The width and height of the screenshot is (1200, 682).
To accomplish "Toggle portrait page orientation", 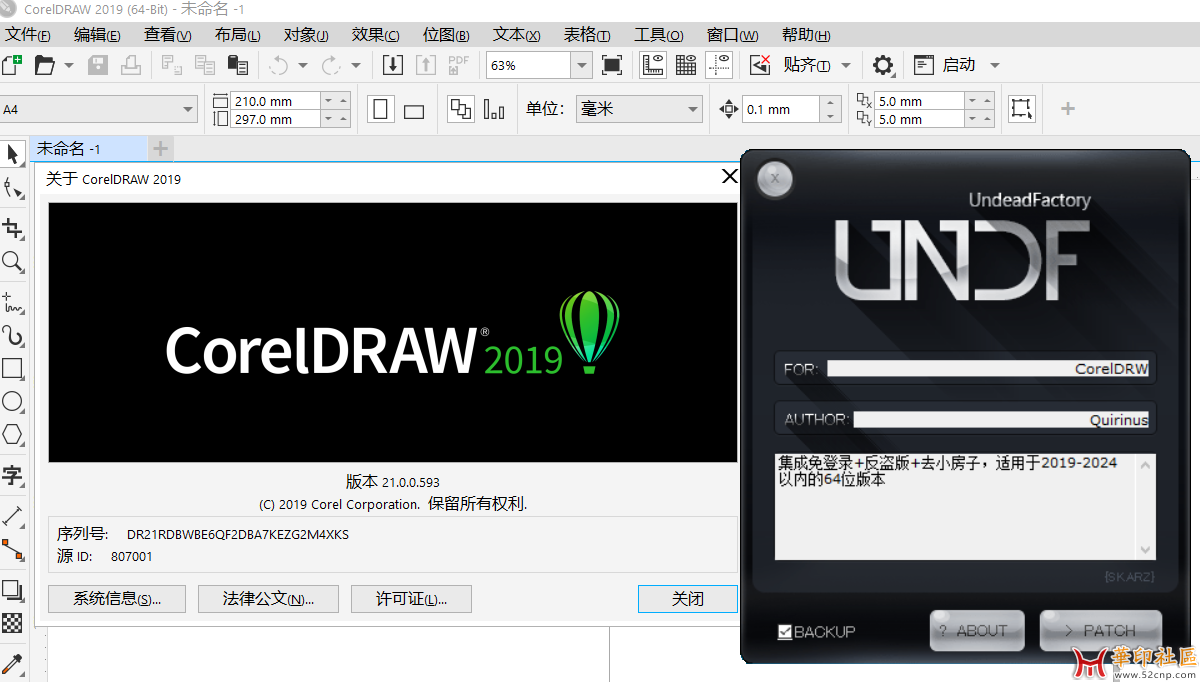I will tap(381, 108).
